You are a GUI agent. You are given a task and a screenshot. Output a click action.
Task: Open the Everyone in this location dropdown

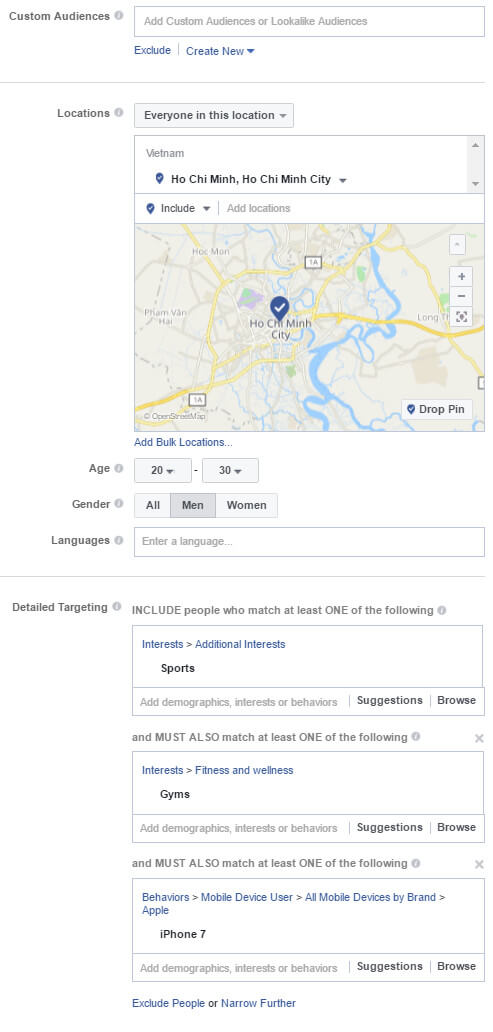214,115
